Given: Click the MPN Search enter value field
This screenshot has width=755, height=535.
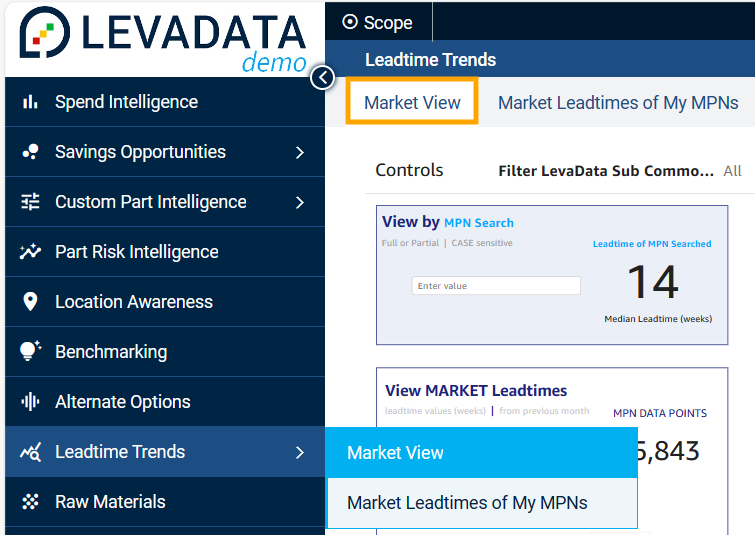Looking at the screenshot, I should coord(496,286).
